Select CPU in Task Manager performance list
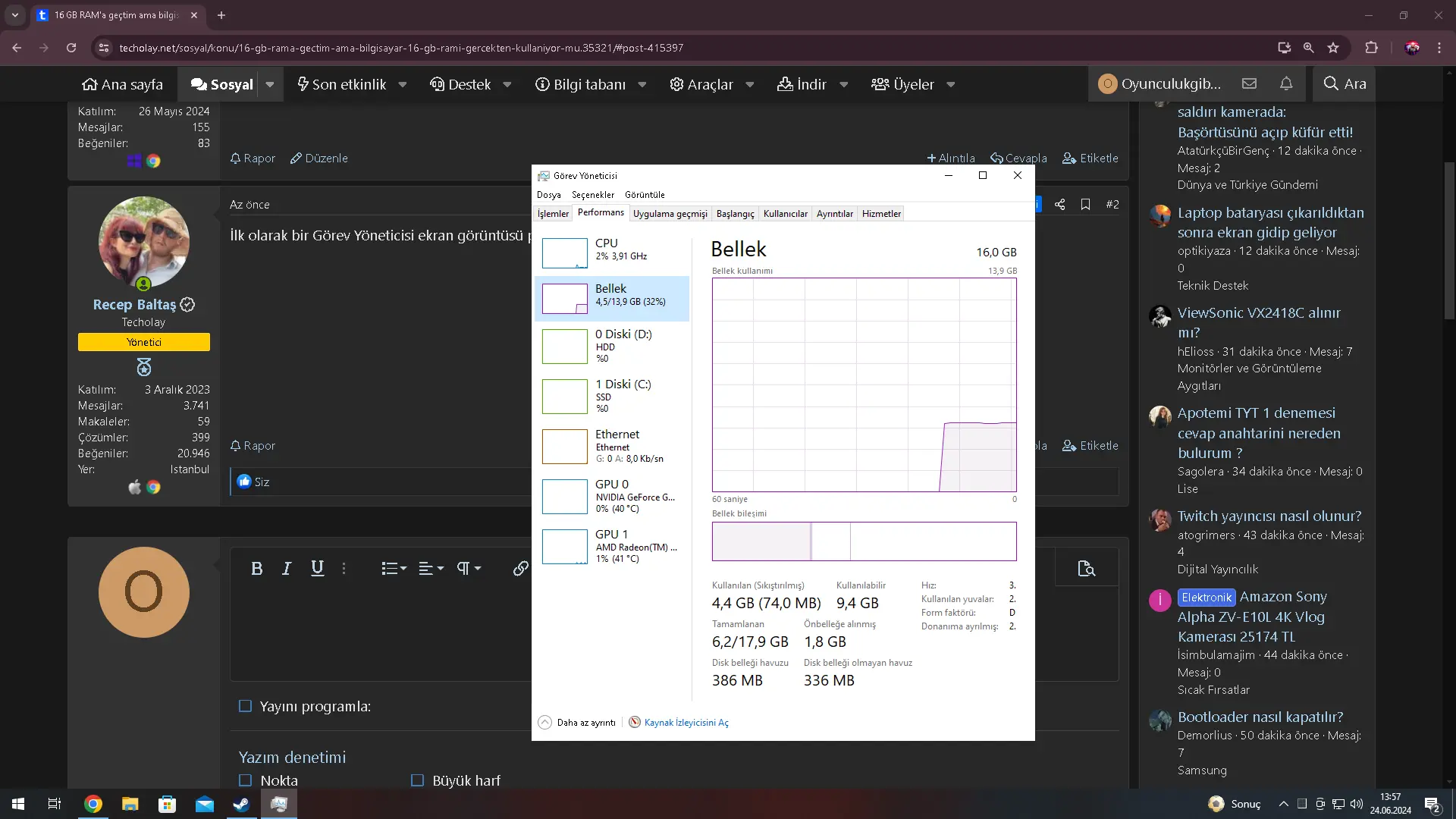 click(612, 253)
